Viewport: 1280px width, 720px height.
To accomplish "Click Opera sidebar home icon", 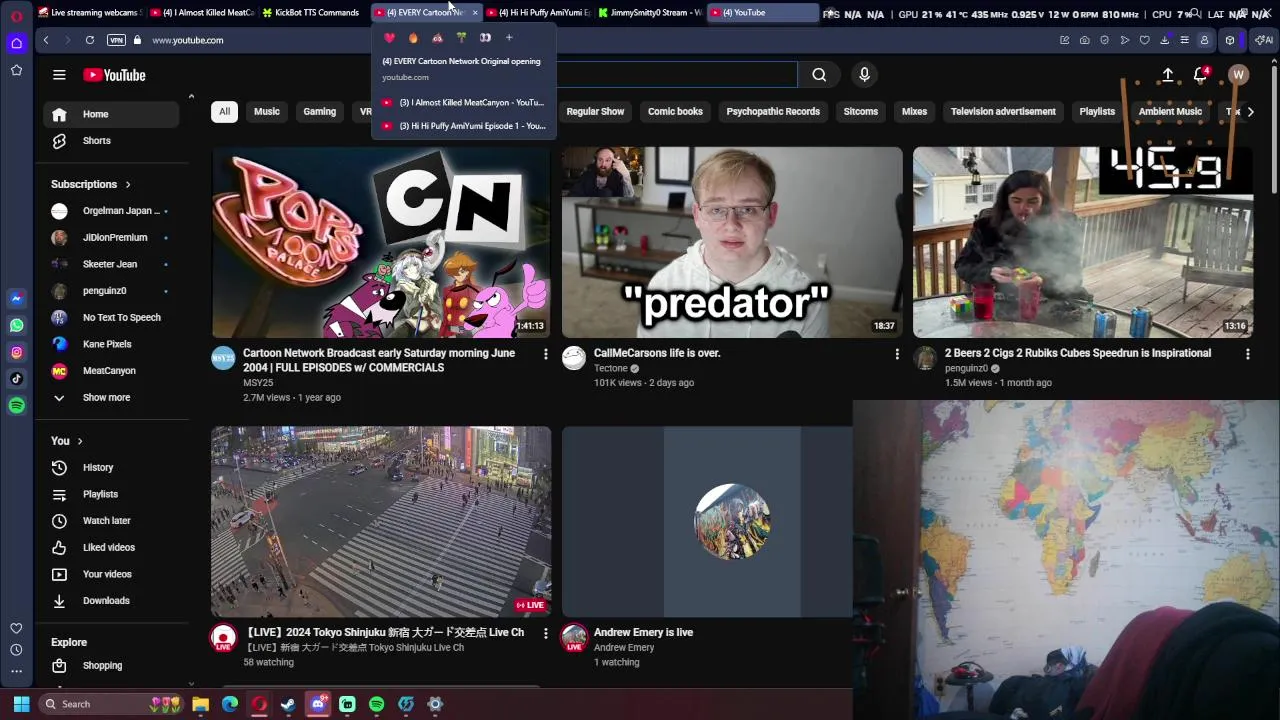I will (16, 43).
